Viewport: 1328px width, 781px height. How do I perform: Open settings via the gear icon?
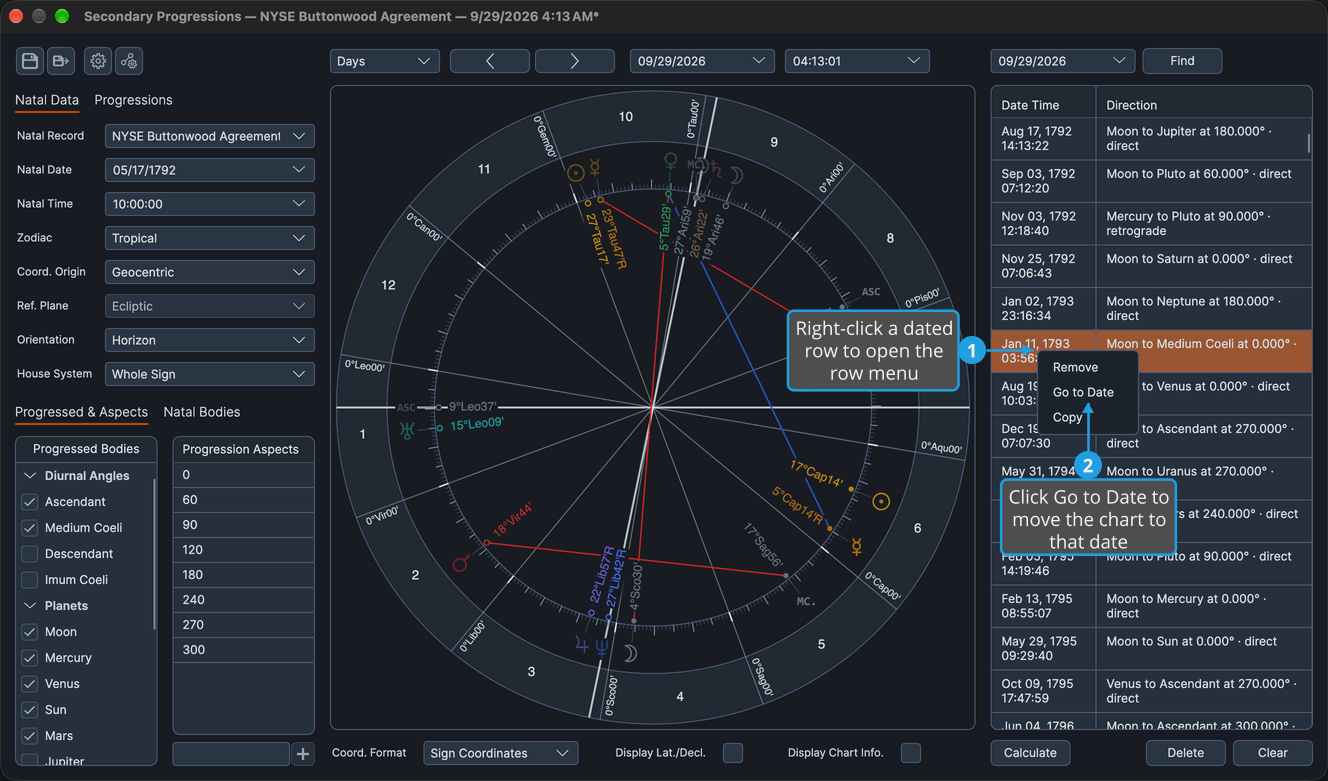(98, 61)
